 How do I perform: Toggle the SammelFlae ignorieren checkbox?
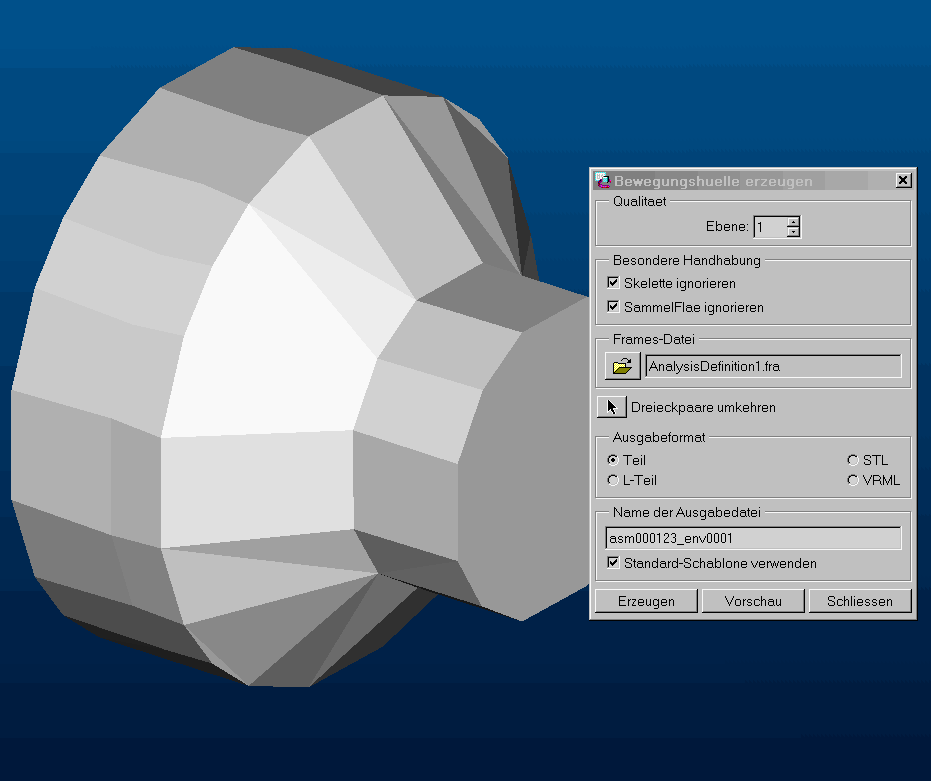coord(613,306)
